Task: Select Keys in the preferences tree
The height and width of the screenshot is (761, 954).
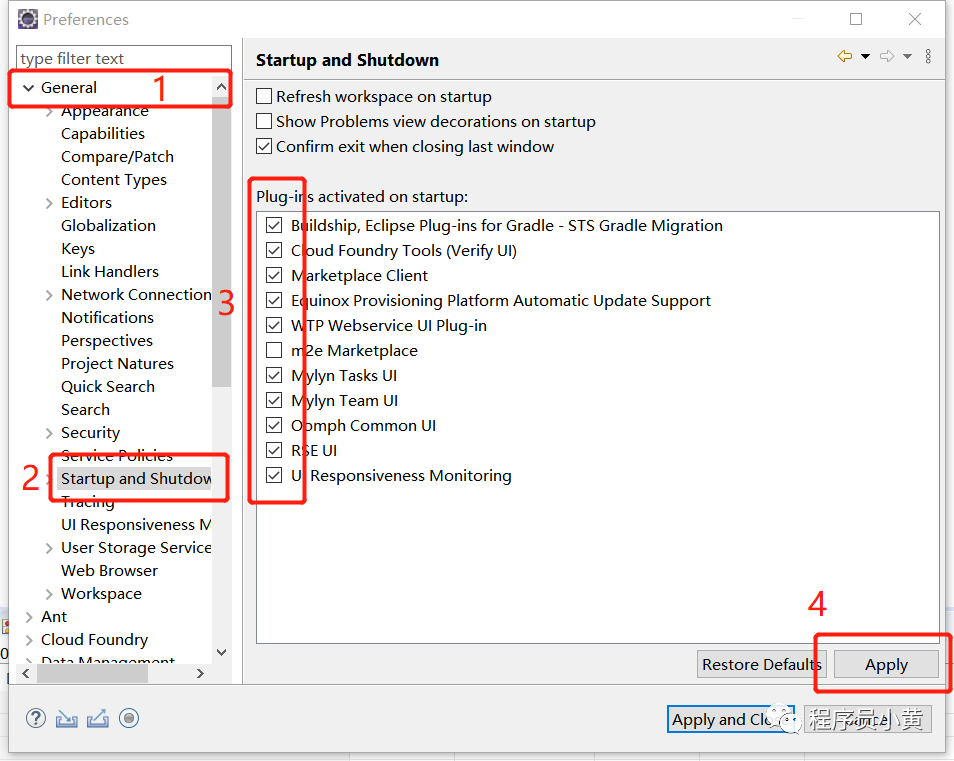Action: tap(78, 249)
